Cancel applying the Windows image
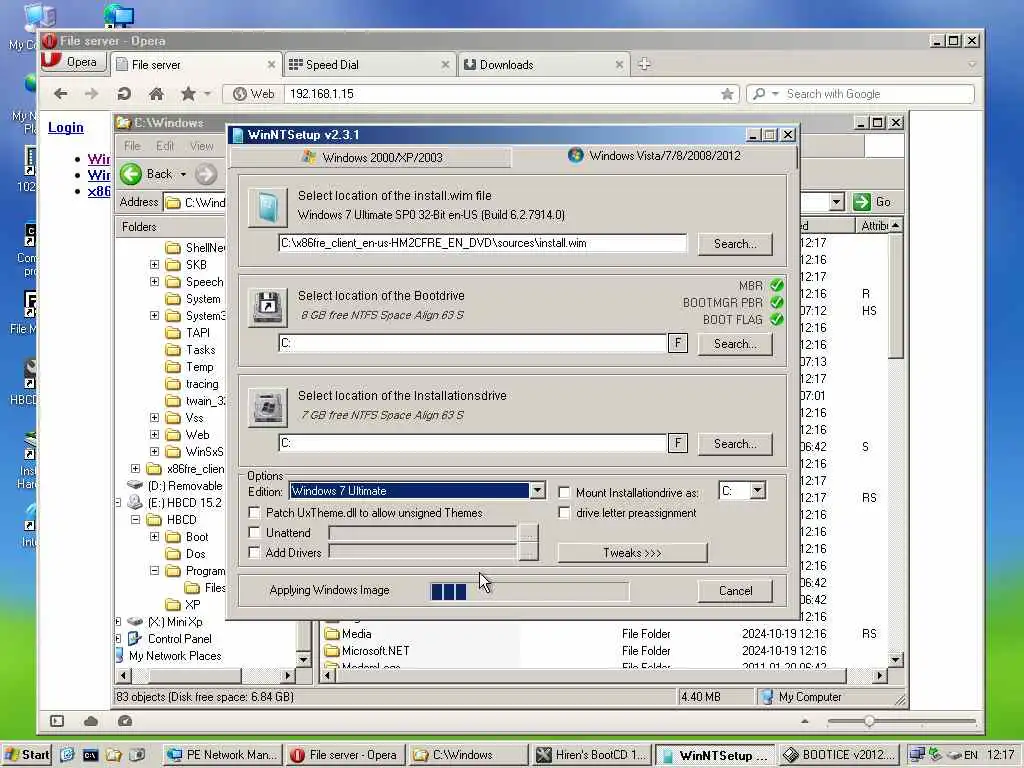Viewport: 1024px width, 768px height. coord(735,590)
